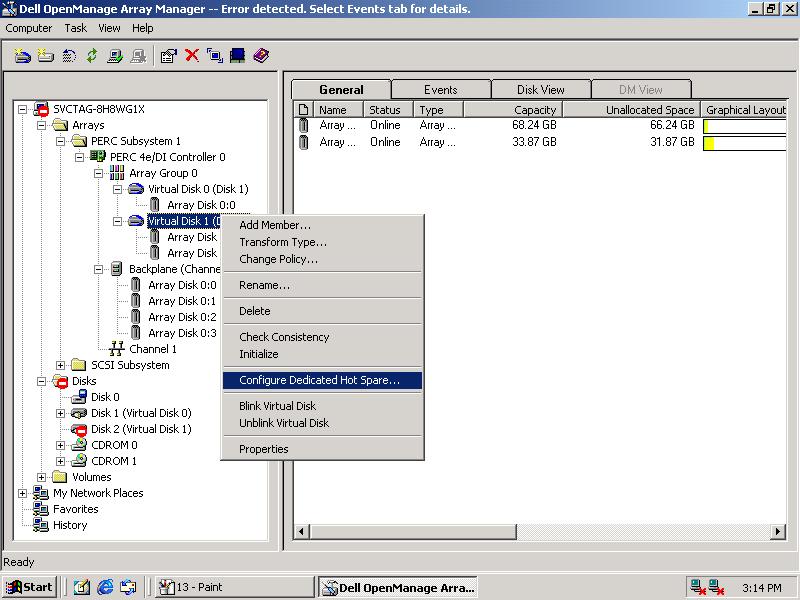Screen dimensions: 800x600
Task: Switch to the Disk View tab
Action: [541, 90]
